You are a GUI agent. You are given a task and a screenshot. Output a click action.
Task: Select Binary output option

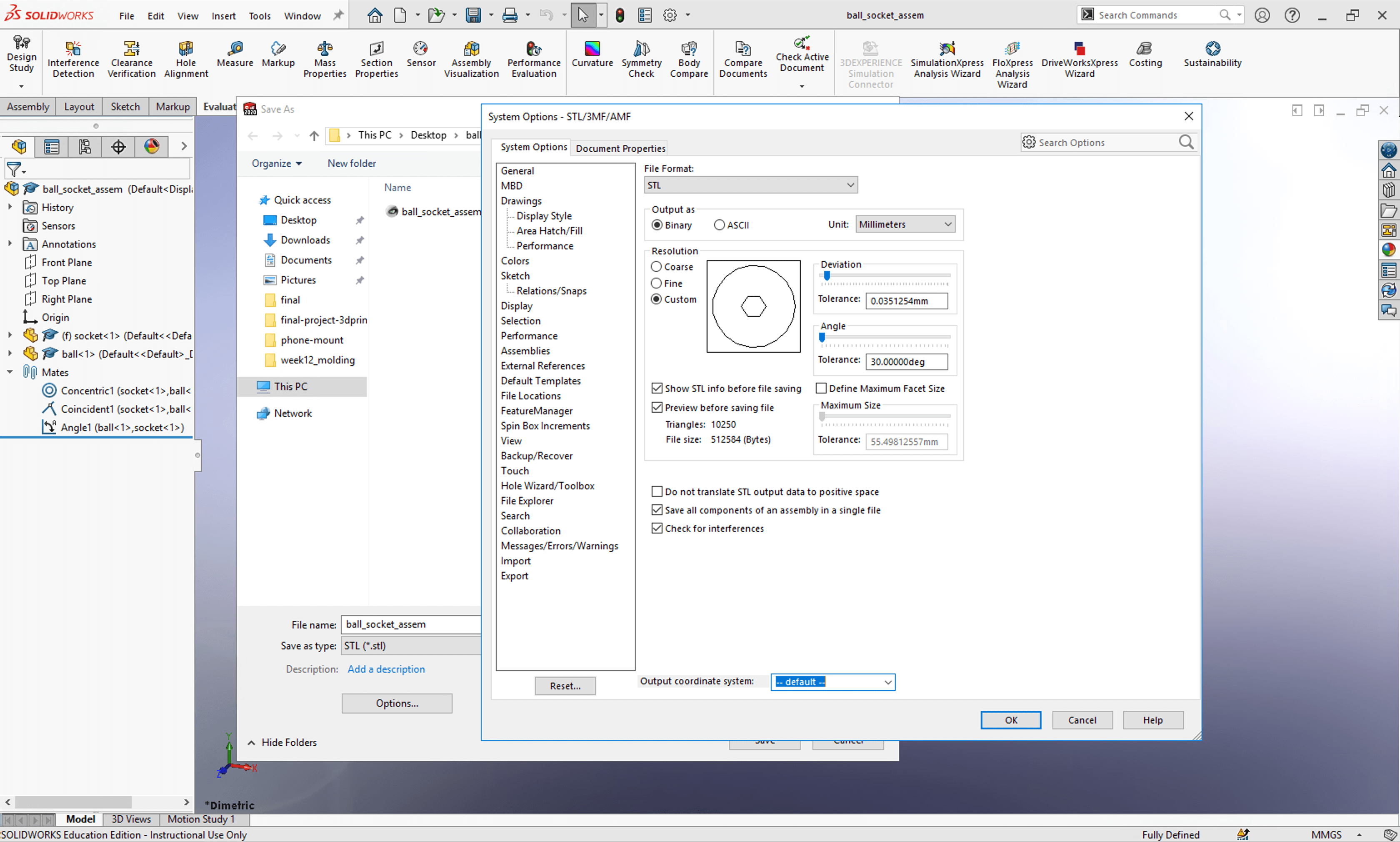tap(657, 225)
